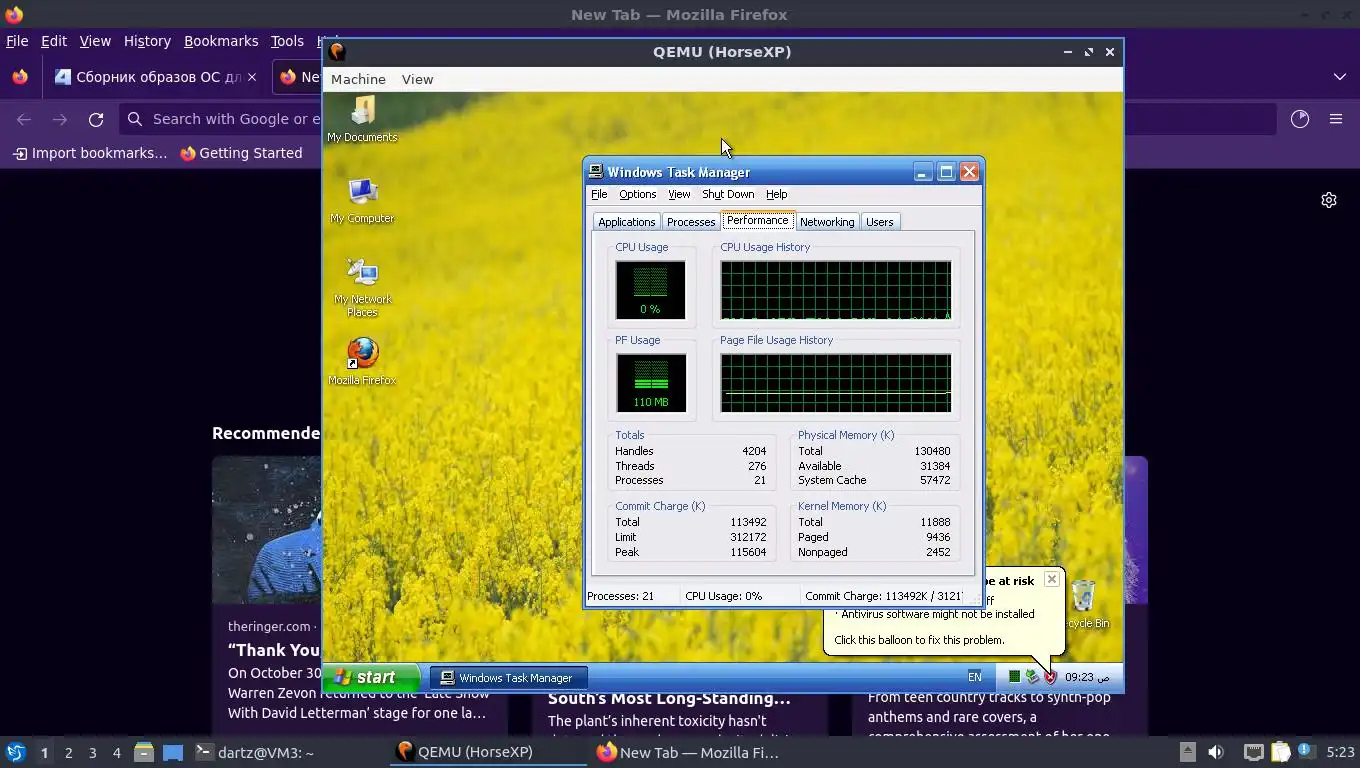Click the XP taskbar clock 09:23

1087,677
